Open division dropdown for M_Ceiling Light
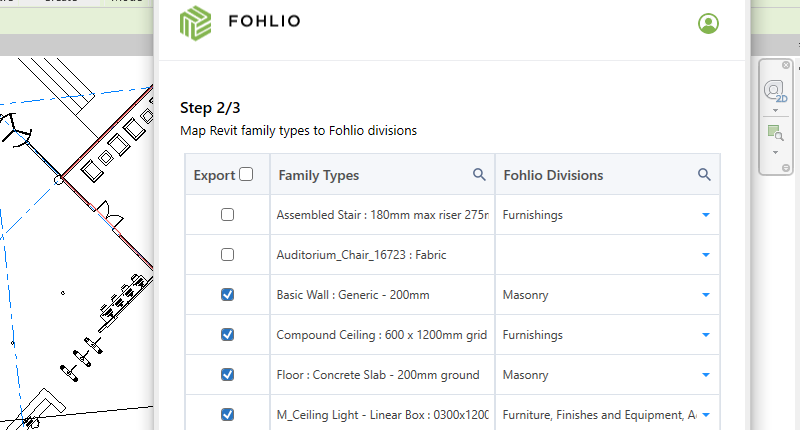 click(706, 415)
